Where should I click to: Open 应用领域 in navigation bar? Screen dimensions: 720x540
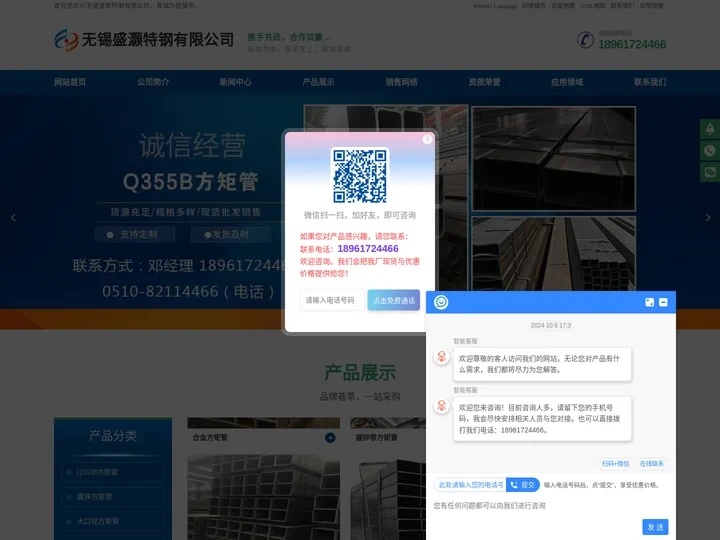567,82
